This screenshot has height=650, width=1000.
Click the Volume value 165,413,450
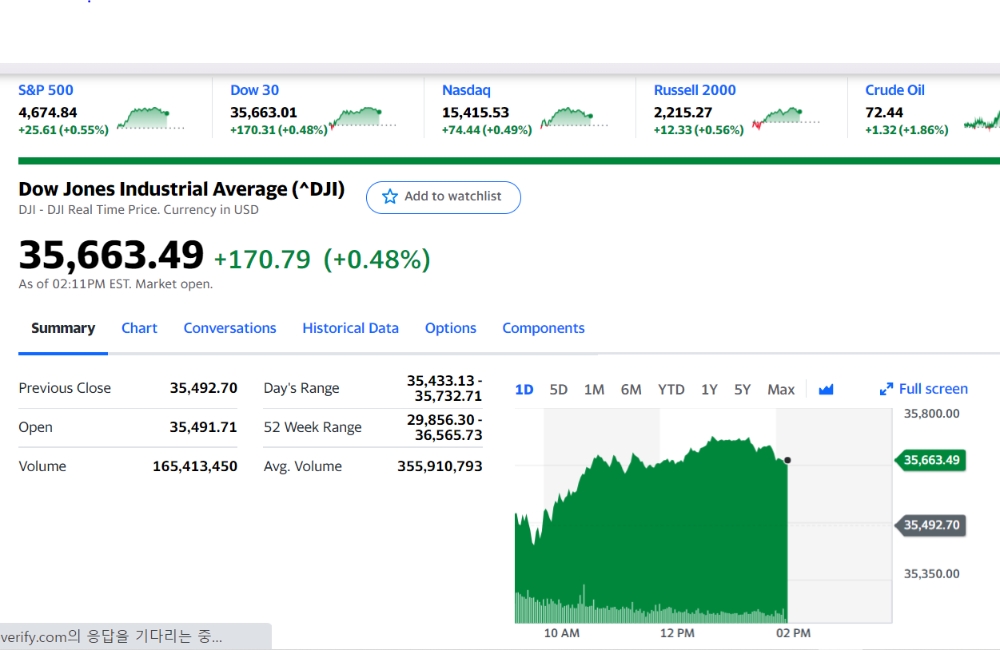tap(195, 466)
